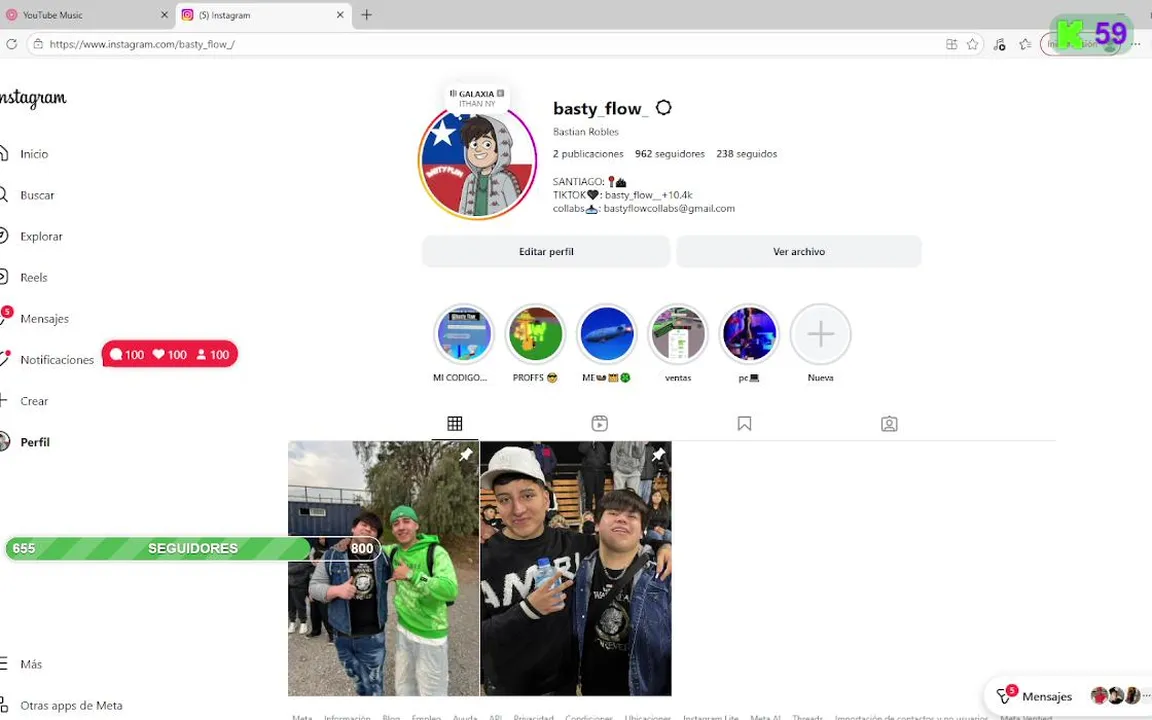Switch to the saved bookmark tab

744,423
